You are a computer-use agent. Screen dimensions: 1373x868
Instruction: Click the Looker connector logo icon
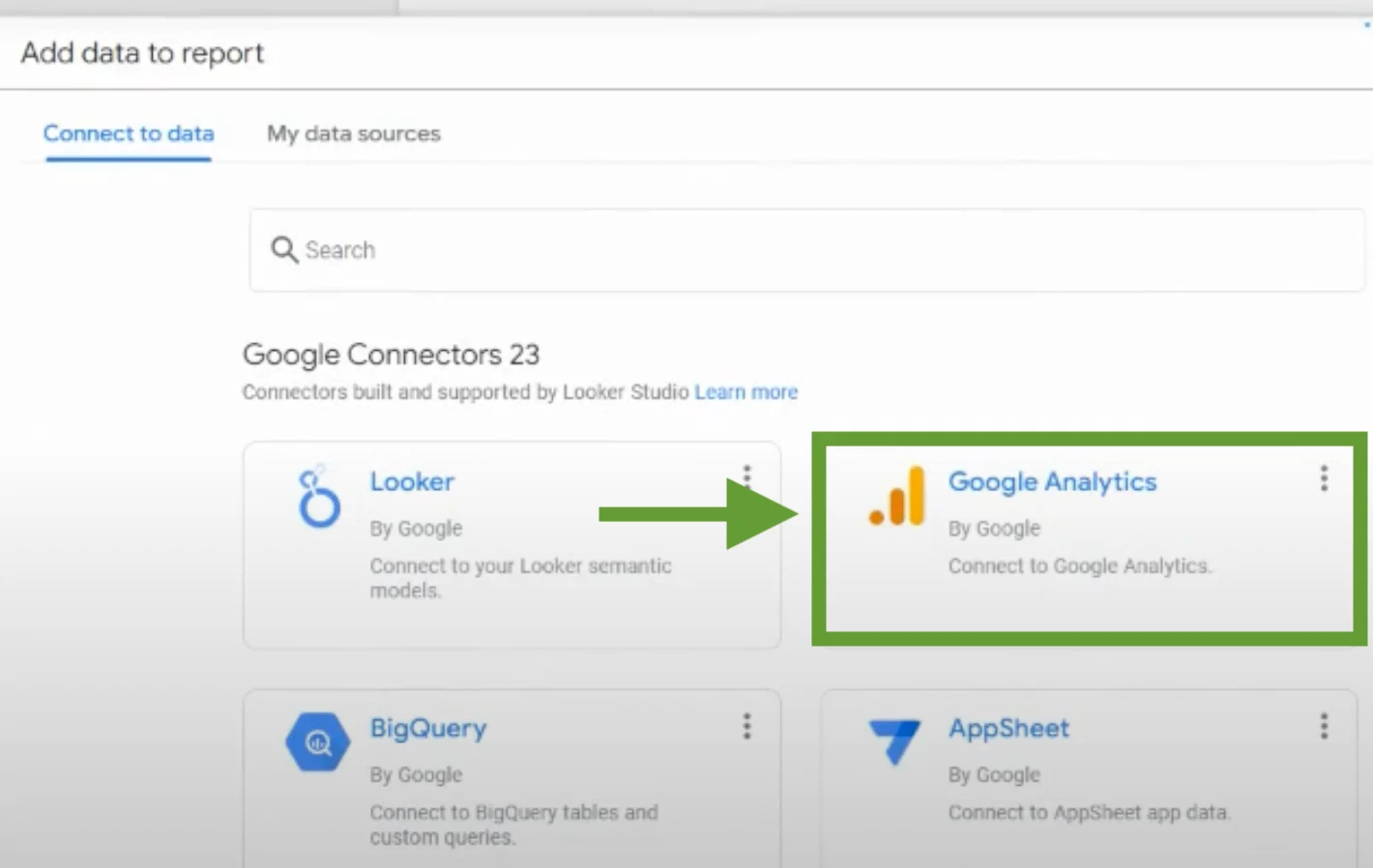tap(319, 497)
